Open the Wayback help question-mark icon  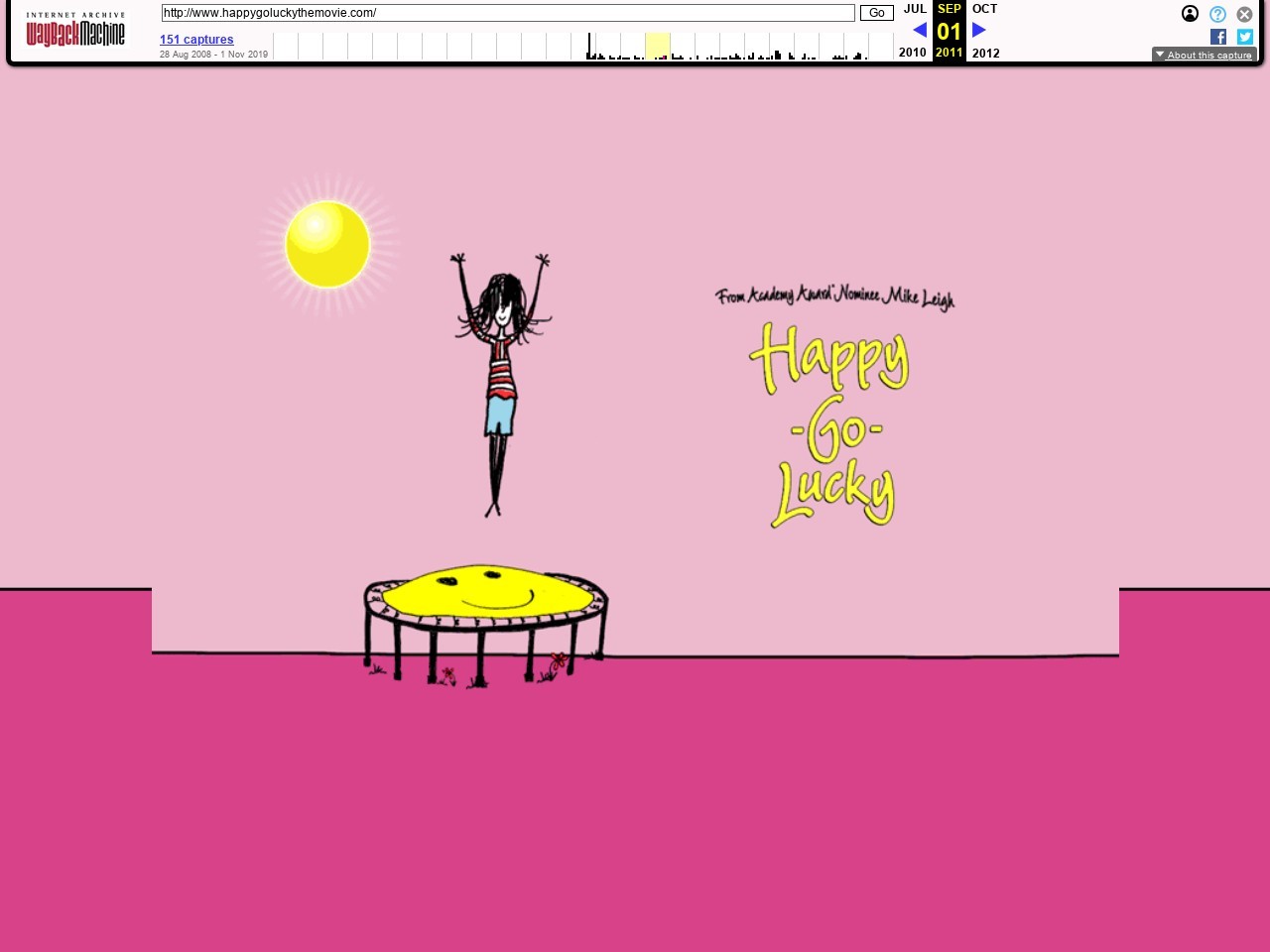1217,14
